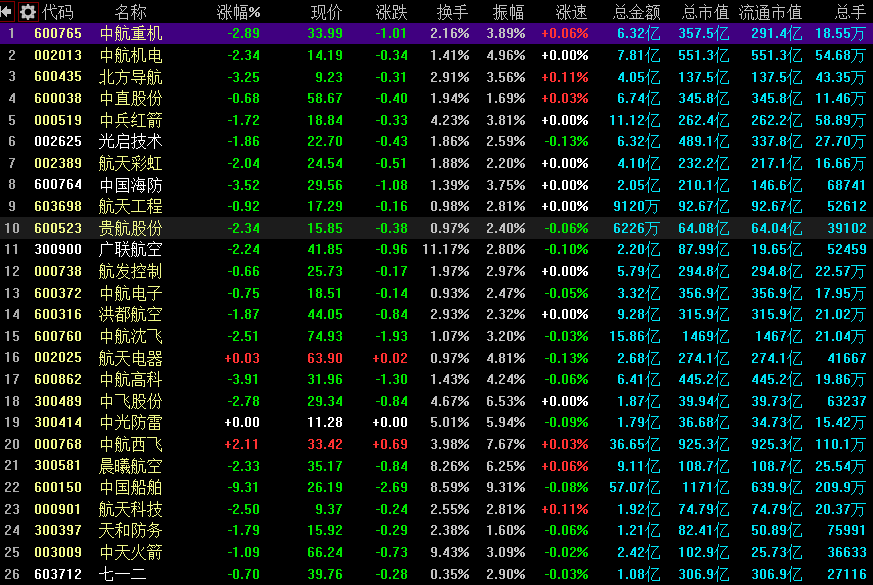Click stock code 002013
The image size is (873, 585).
(x=58, y=55)
